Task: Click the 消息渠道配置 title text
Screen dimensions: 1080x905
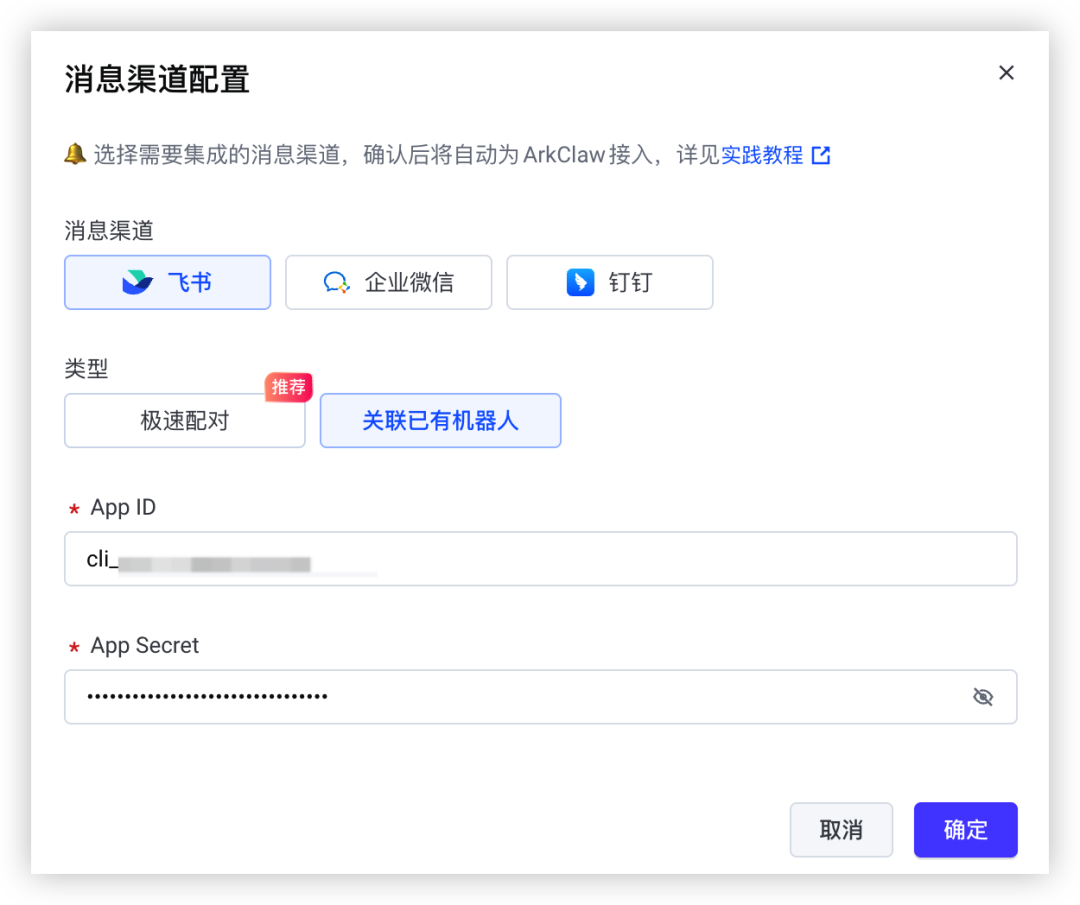Action: click(157, 79)
